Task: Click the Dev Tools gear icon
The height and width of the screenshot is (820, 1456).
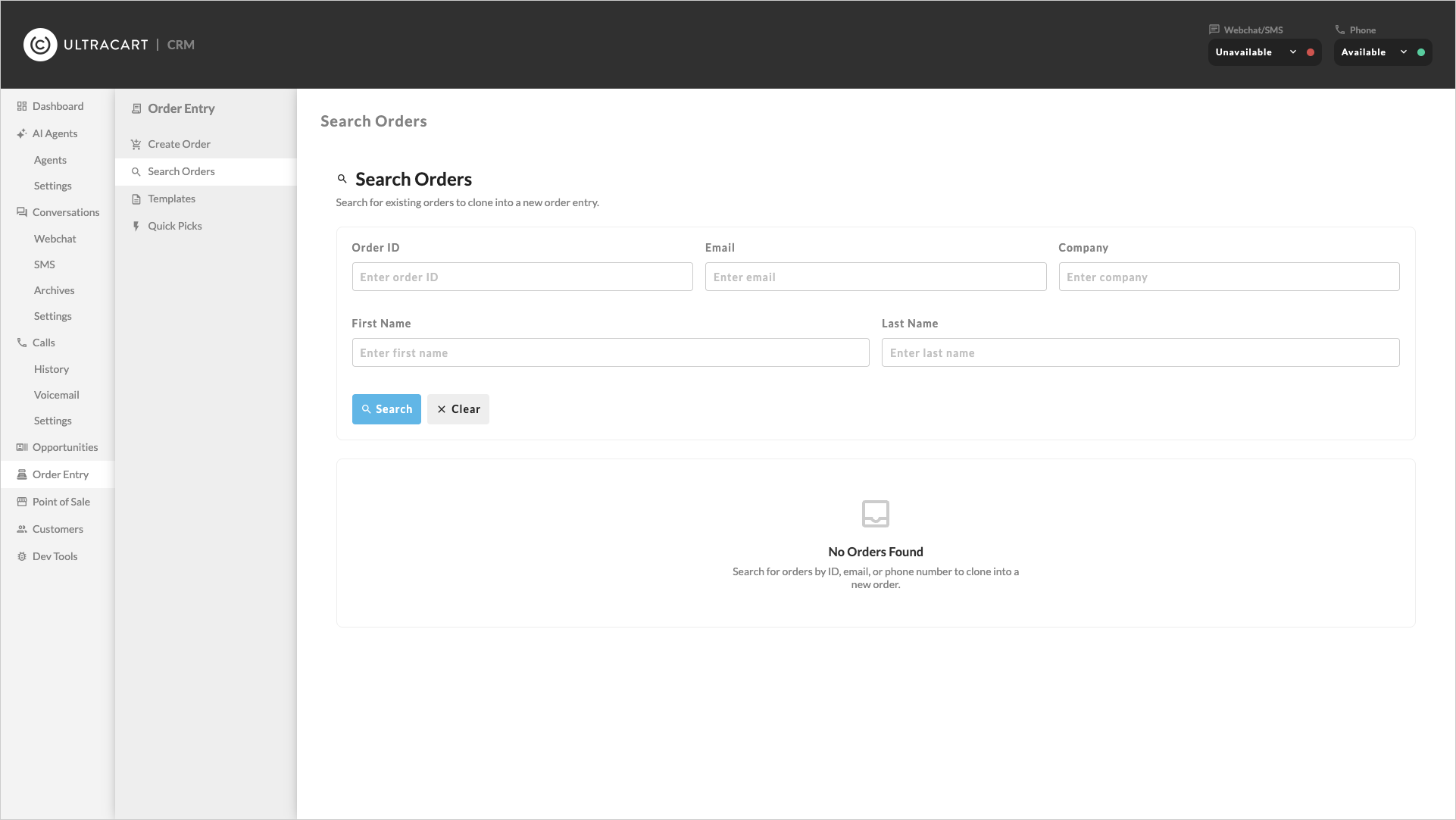Action: tap(22, 556)
